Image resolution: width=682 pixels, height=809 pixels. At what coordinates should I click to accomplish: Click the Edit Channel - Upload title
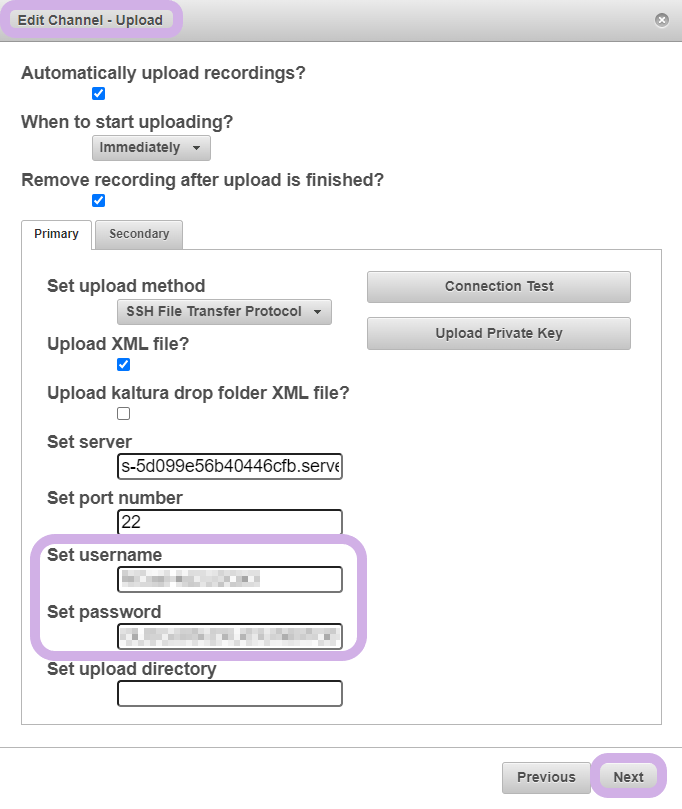pos(90,20)
